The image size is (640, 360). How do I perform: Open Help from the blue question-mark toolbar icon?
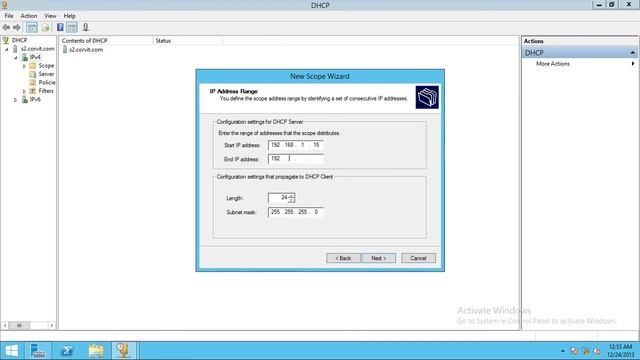tap(60, 27)
